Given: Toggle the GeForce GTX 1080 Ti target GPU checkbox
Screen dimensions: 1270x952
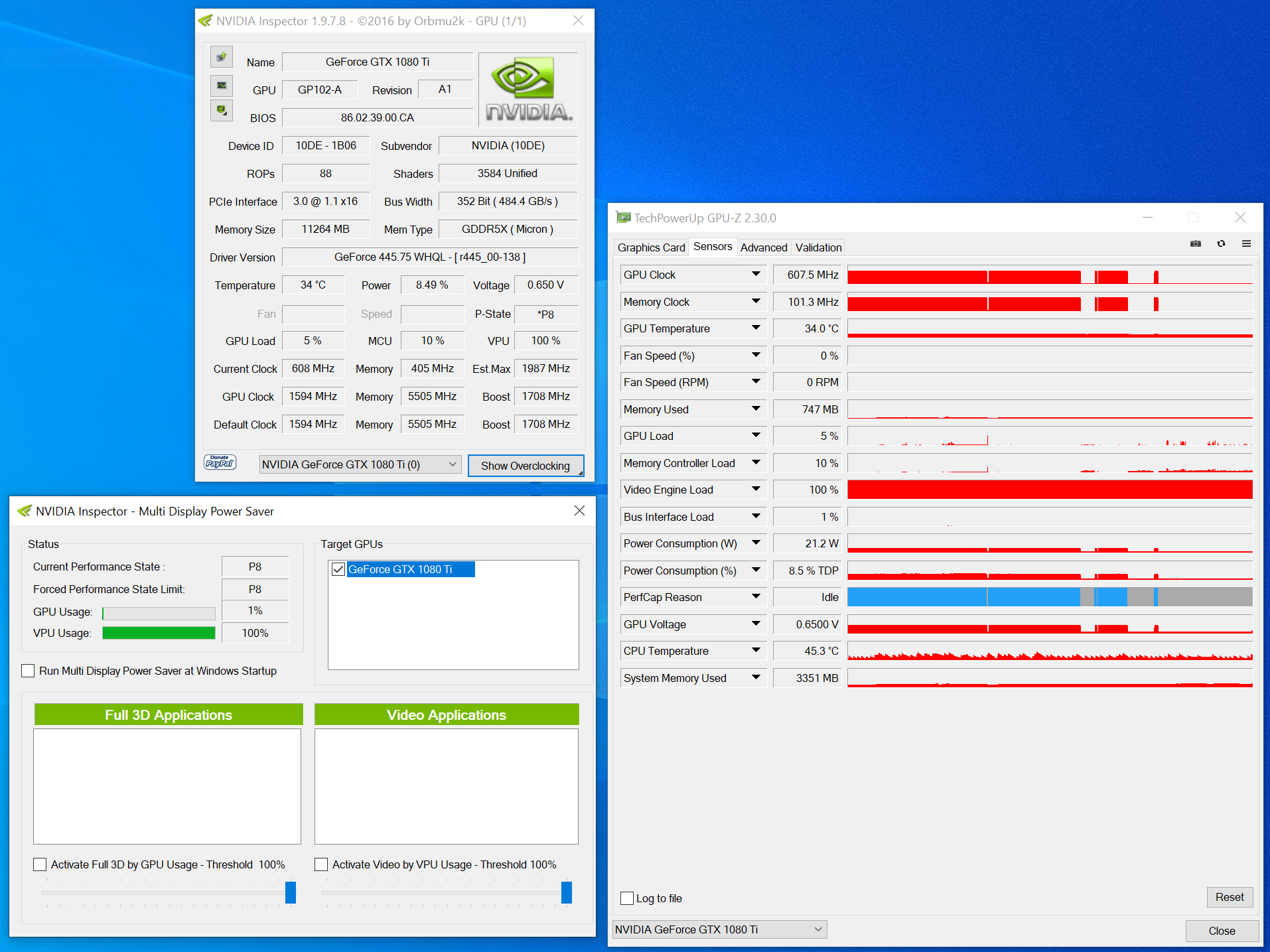Looking at the screenshot, I should [x=338, y=569].
